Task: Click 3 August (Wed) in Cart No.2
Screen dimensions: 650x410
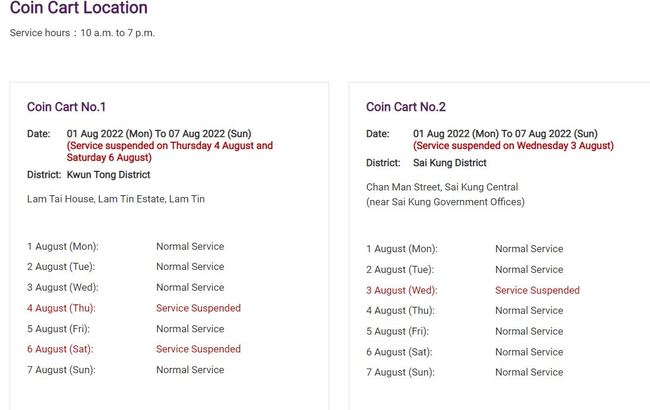Action: (x=401, y=290)
